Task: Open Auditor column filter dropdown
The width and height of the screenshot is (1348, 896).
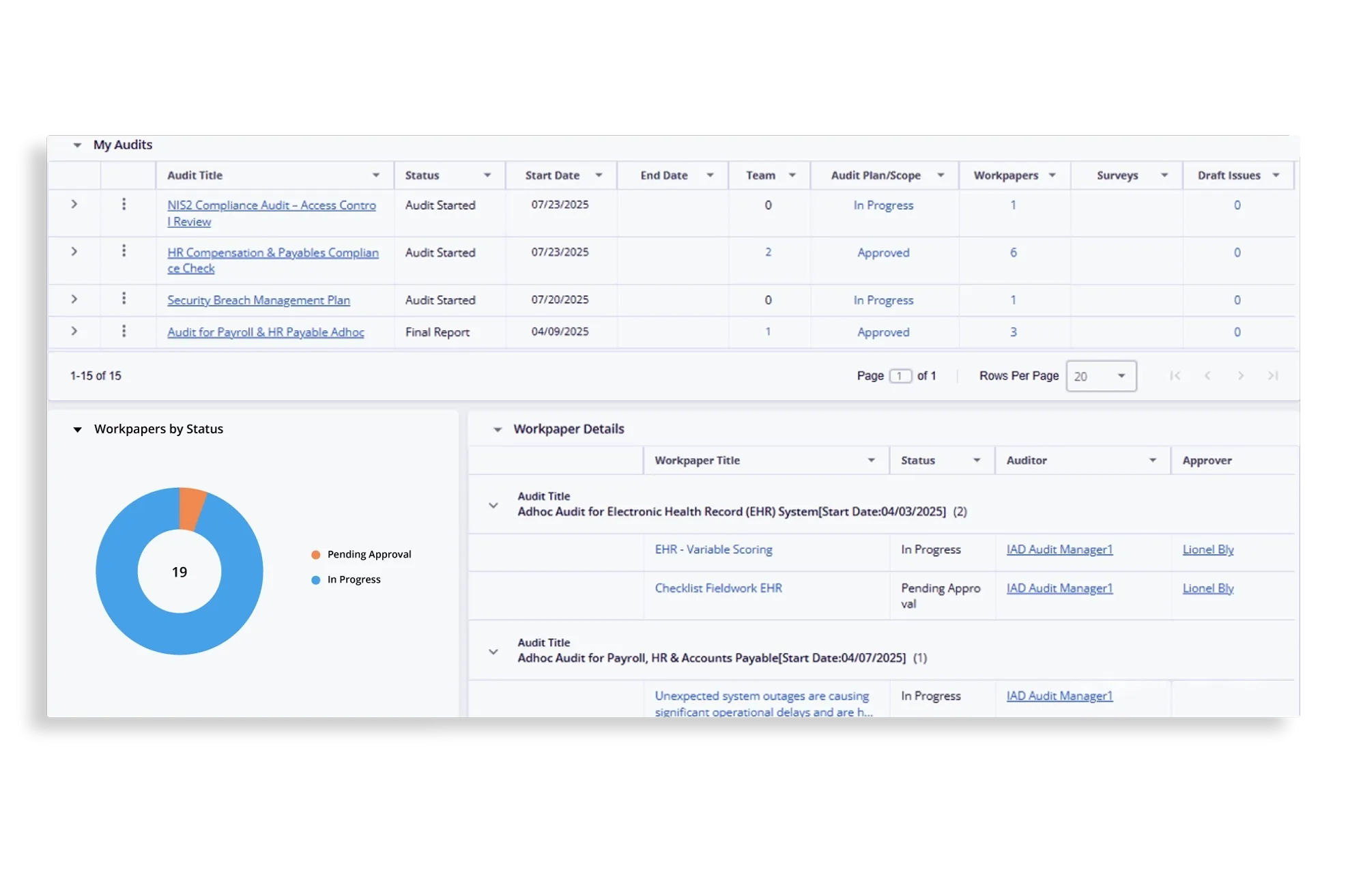Action: click(x=1153, y=461)
